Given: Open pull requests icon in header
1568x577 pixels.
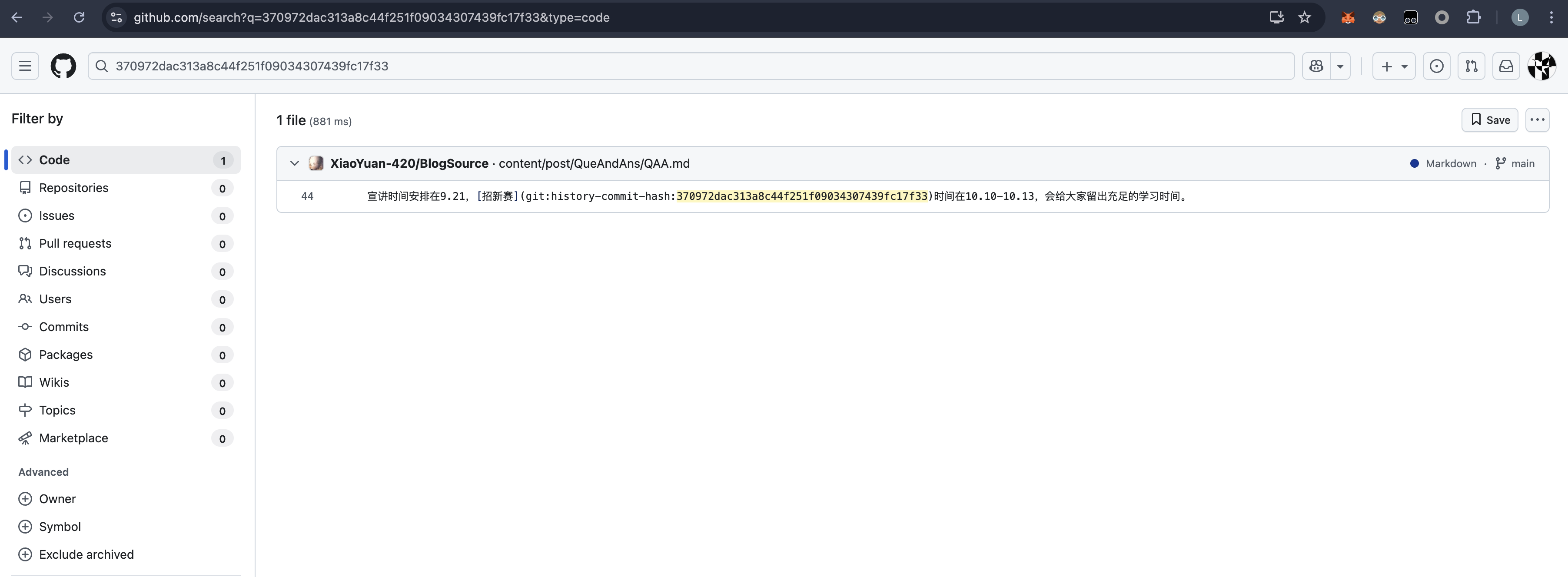Looking at the screenshot, I should (1471, 66).
